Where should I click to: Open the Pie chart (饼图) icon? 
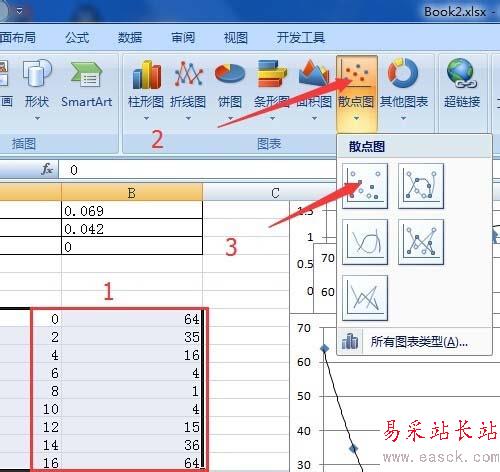[230, 74]
